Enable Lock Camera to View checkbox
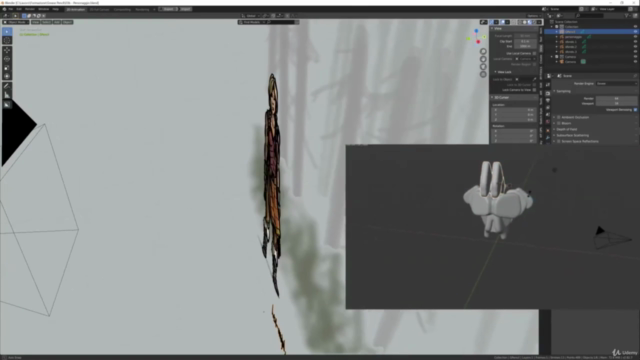The image size is (640, 360). pos(534,90)
